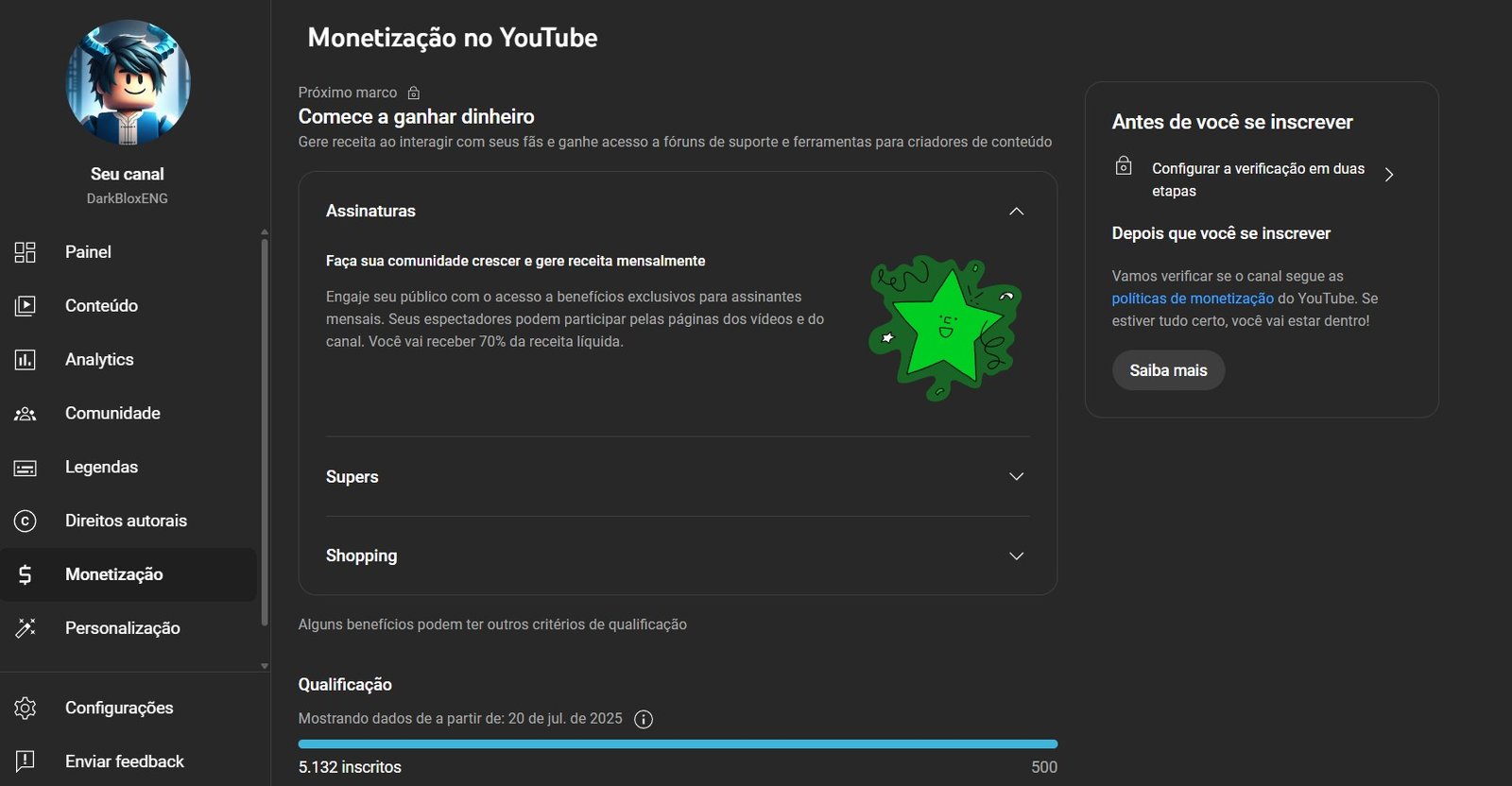Click the blue subscribers progress bar

(678, 744)
